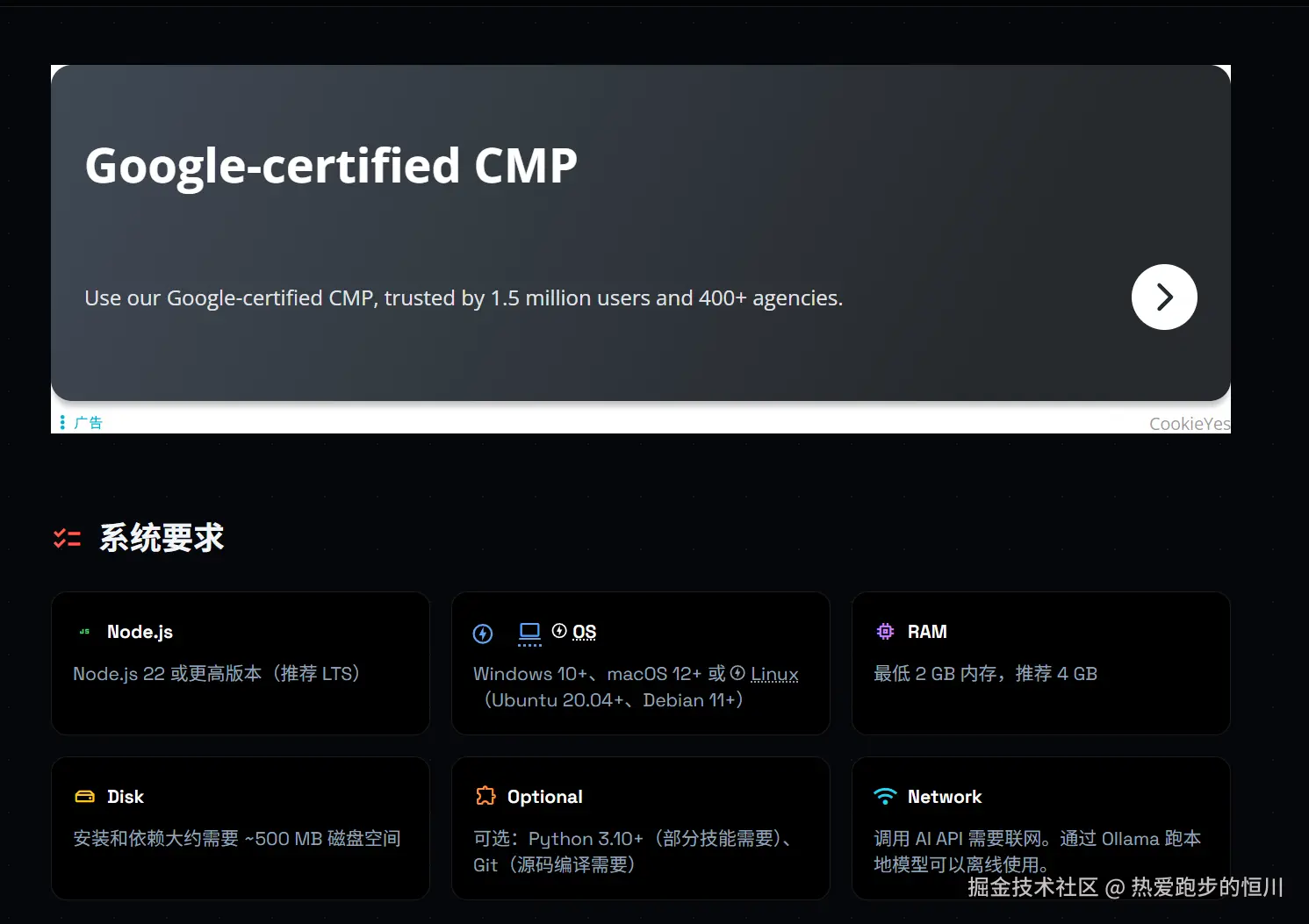Click the yellow disk drive icon

pyautogui.click(x=84, y=797)
